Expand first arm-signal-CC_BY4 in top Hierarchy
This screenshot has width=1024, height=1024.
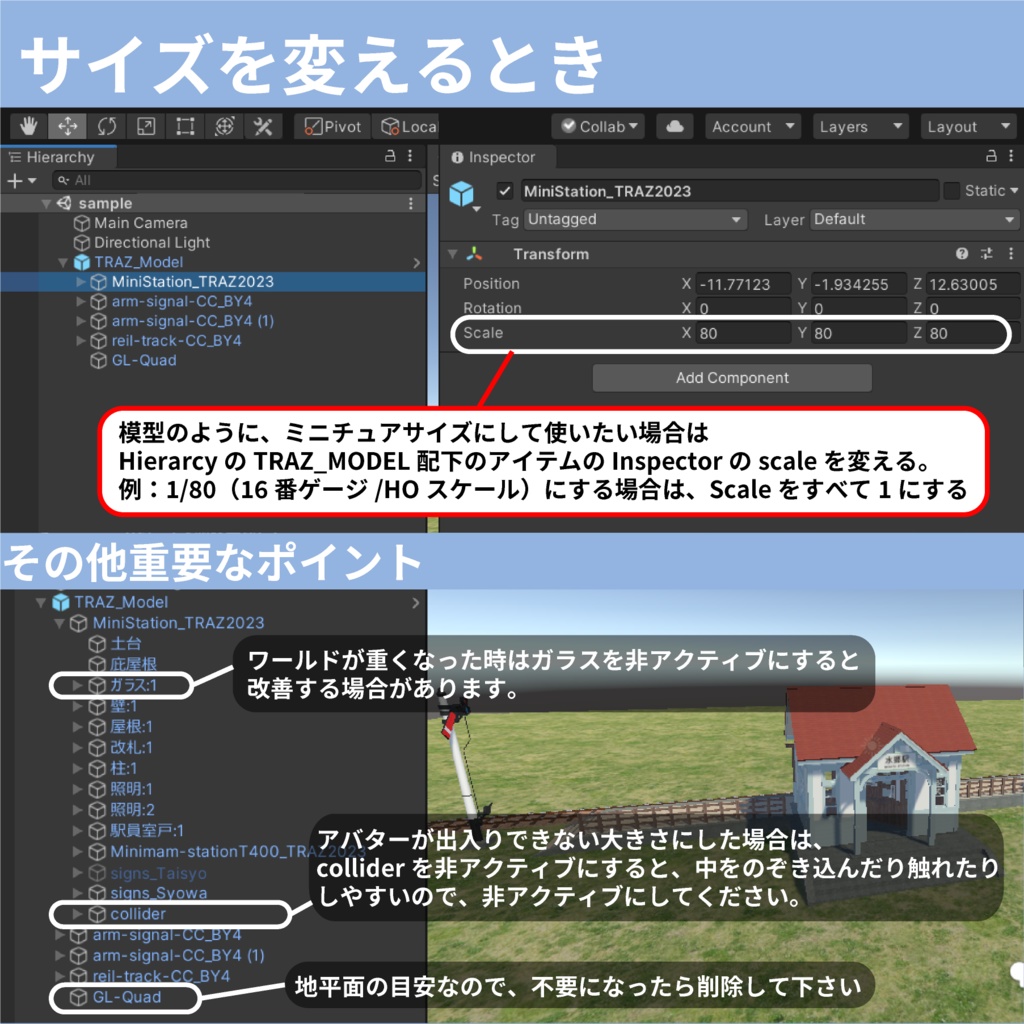tap(81, 302)
